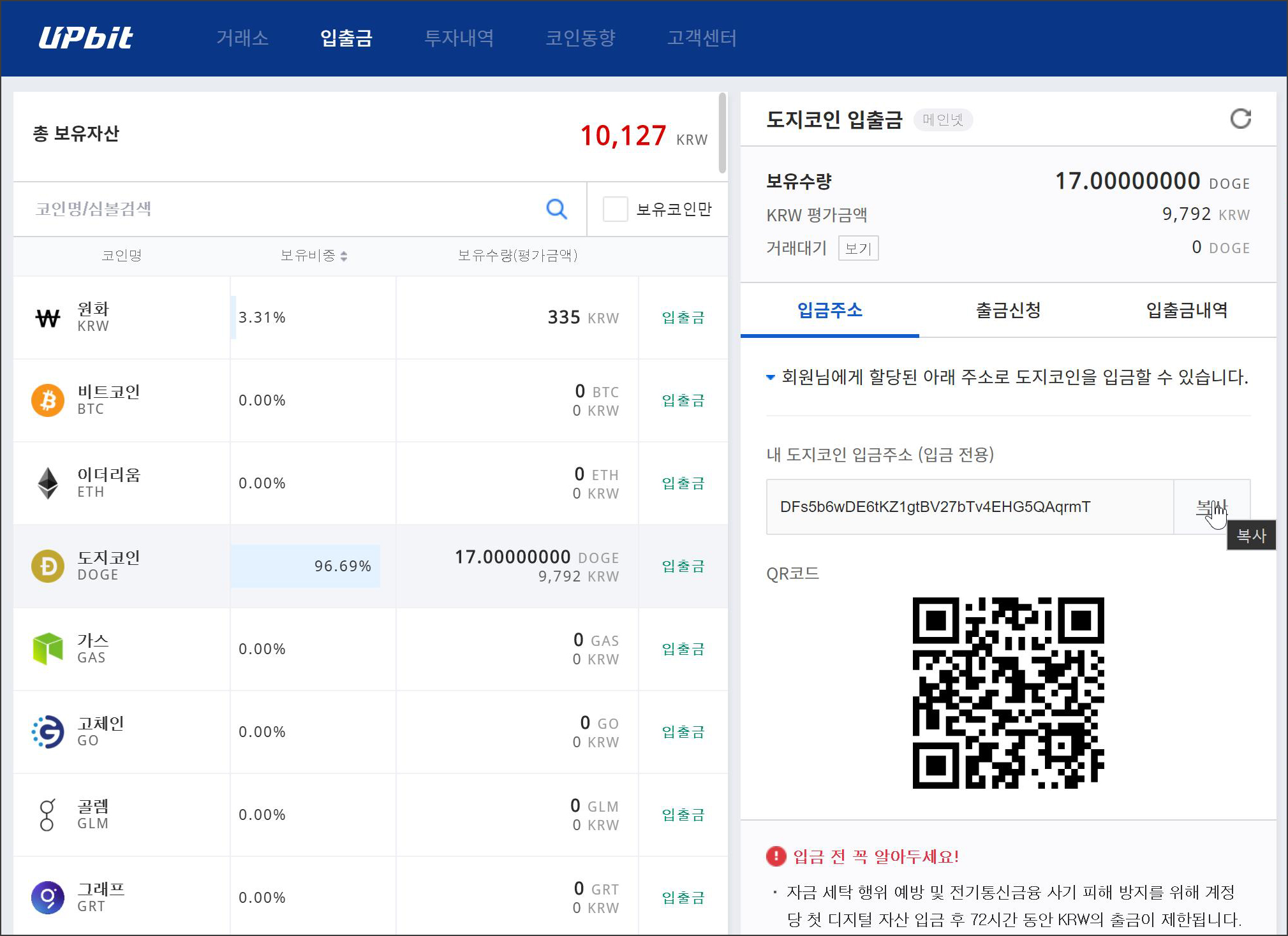Switch to the 입출금내역 tab
Viewport: 1288px width, 936px height.
1187,311
